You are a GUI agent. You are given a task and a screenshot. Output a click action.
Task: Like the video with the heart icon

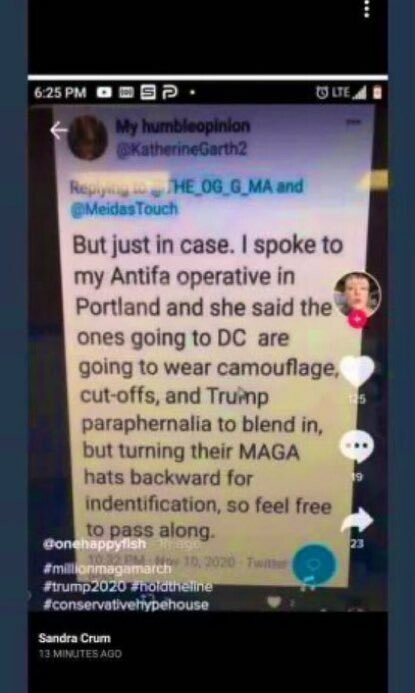click(358, 370)
